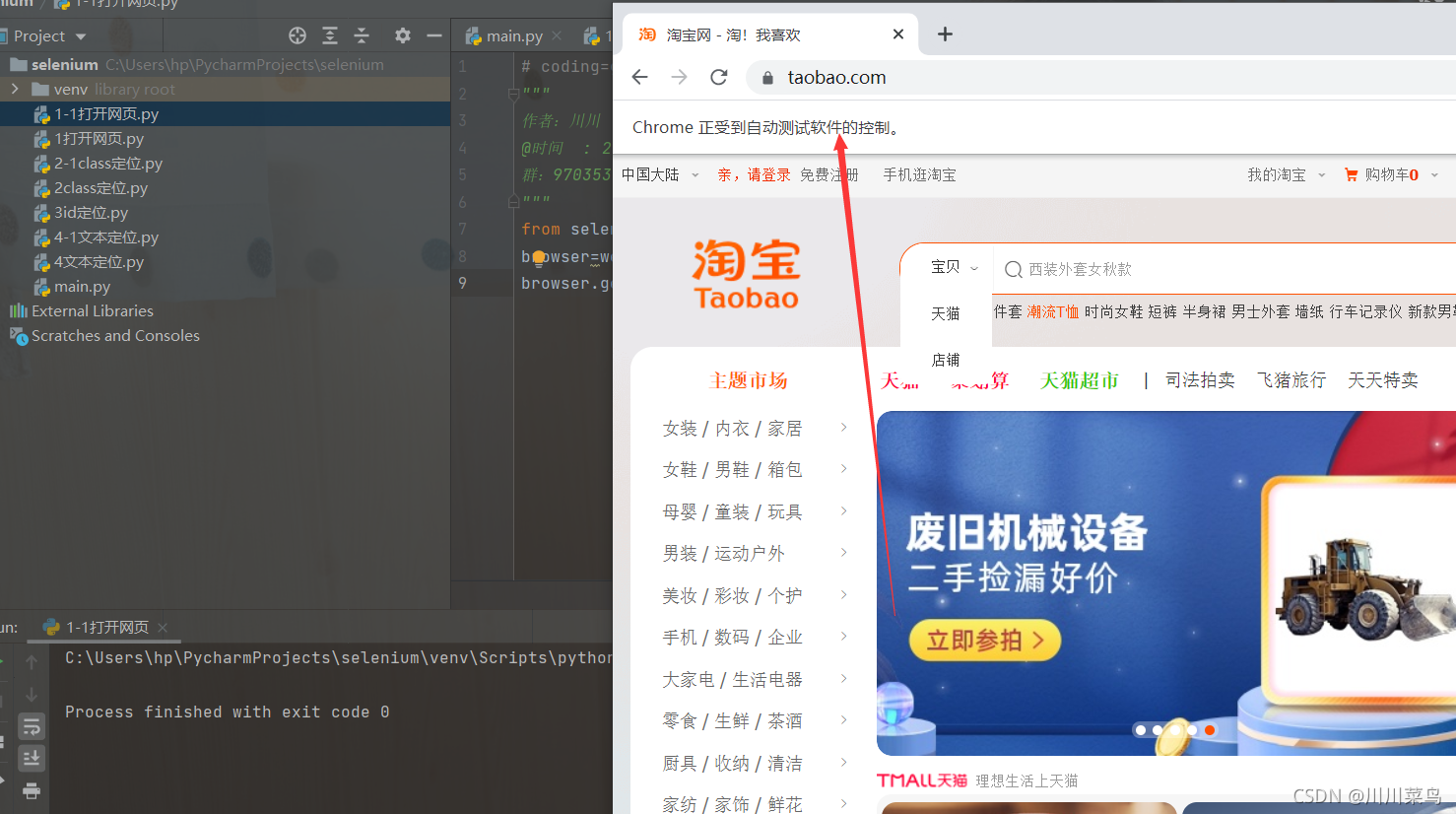The width and height of the screenshot is (1456, 814).
Task: Click the Collapse All icon in Project toolbar
Action: click(362, 35)
